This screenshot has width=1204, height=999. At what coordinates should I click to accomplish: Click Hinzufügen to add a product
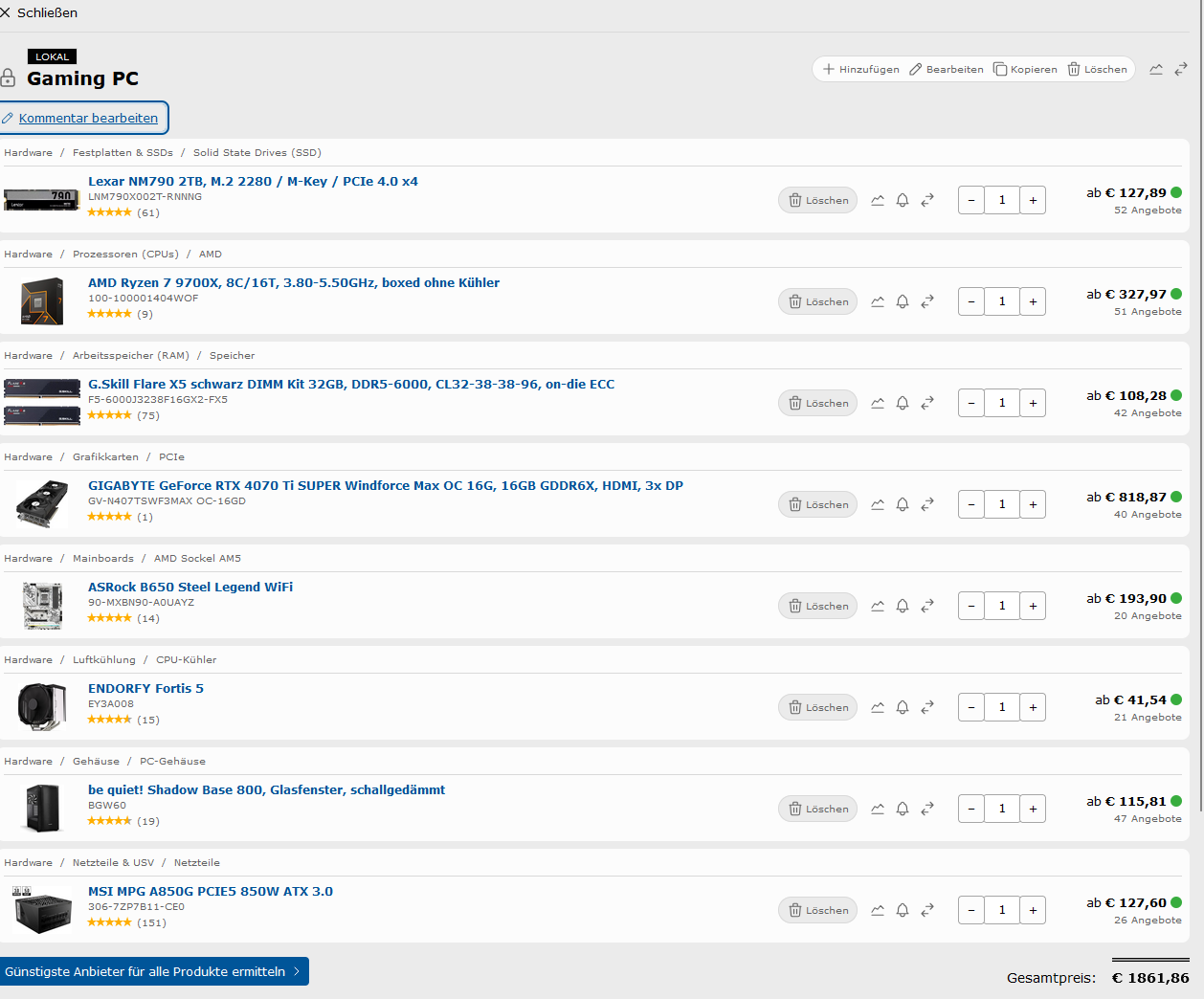pos(860,69)
